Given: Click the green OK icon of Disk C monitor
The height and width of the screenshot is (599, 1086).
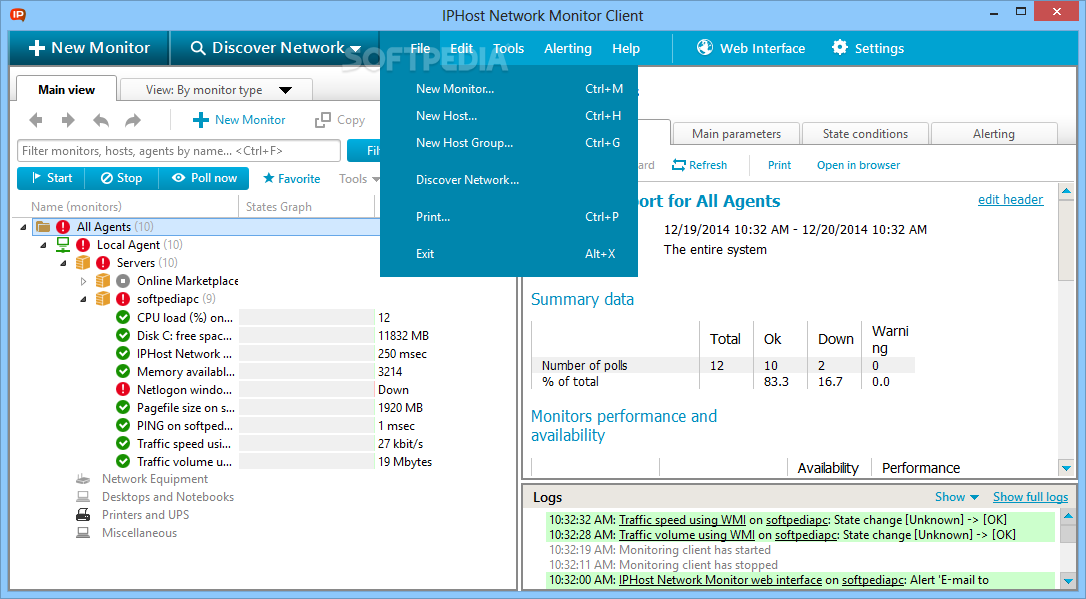Looking at the screenshot, I should coord(123,335).
